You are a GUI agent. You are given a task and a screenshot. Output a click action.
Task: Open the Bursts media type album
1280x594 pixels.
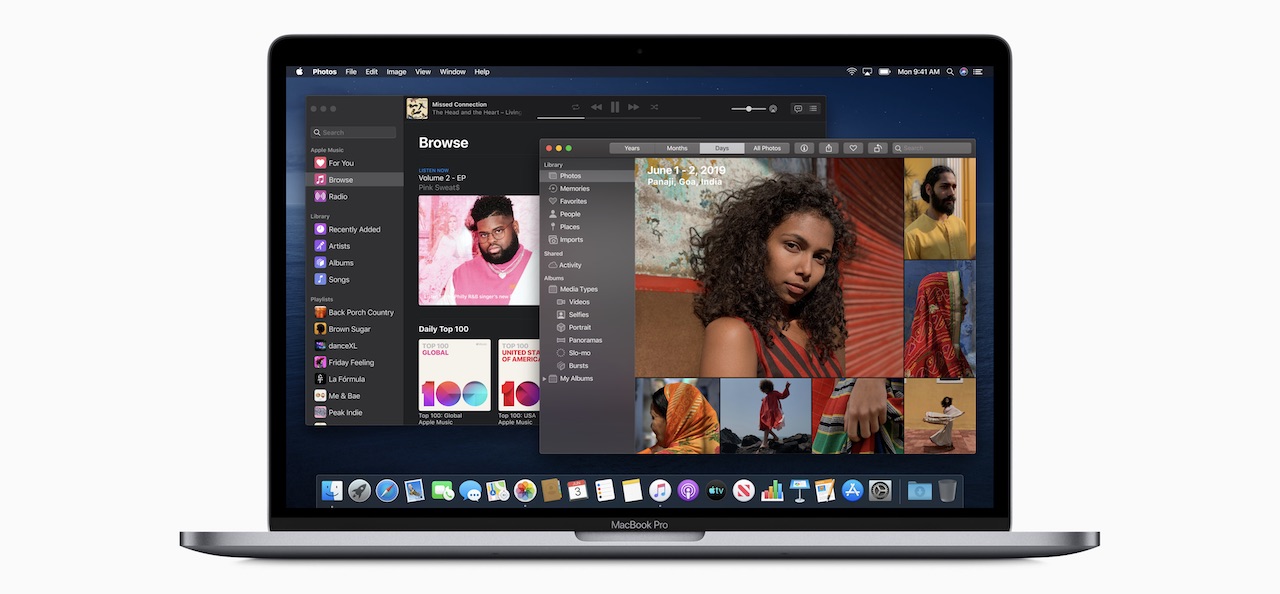(x=587, y=366)
